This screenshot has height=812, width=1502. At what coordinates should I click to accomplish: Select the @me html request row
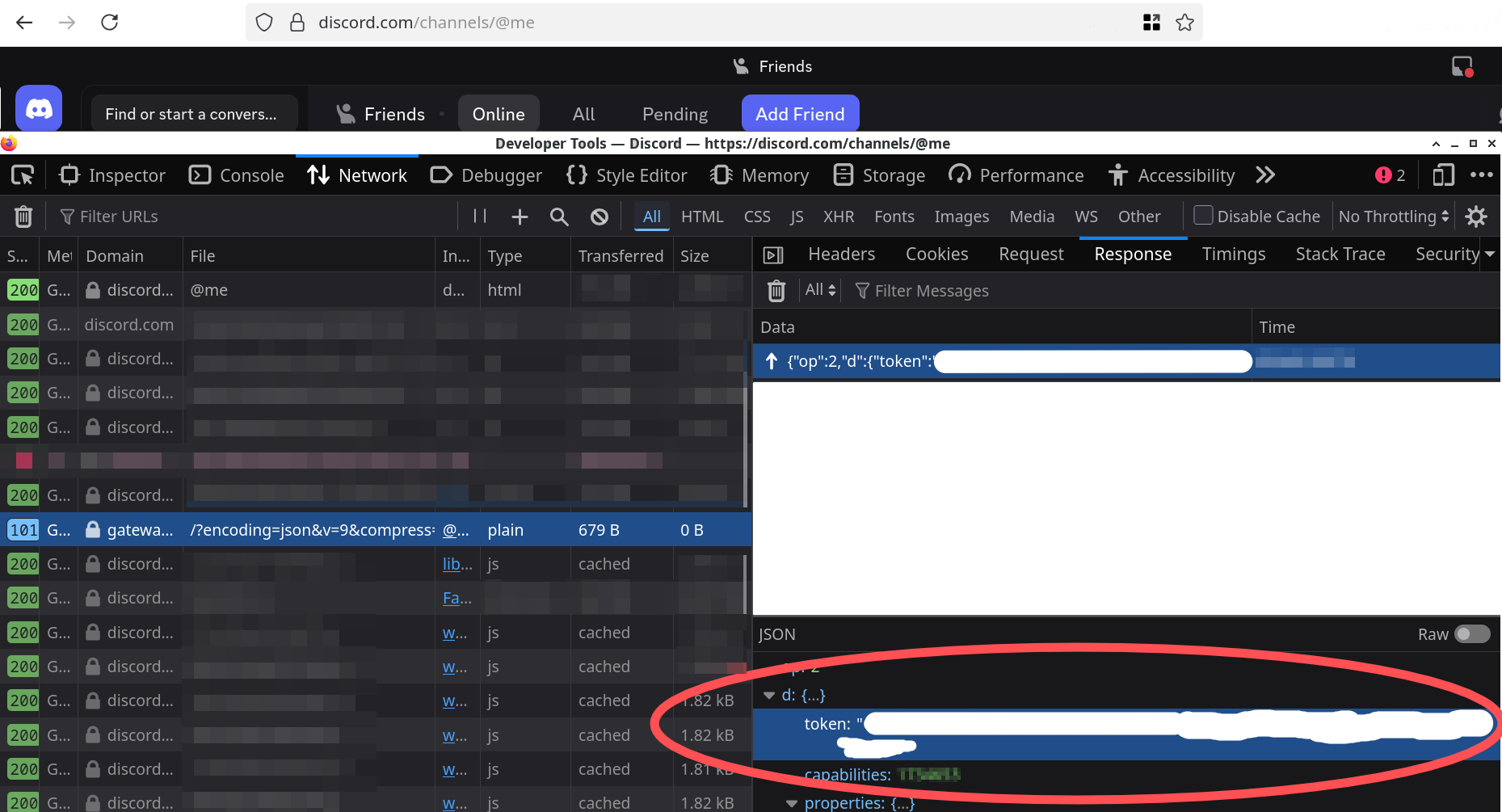376,290
